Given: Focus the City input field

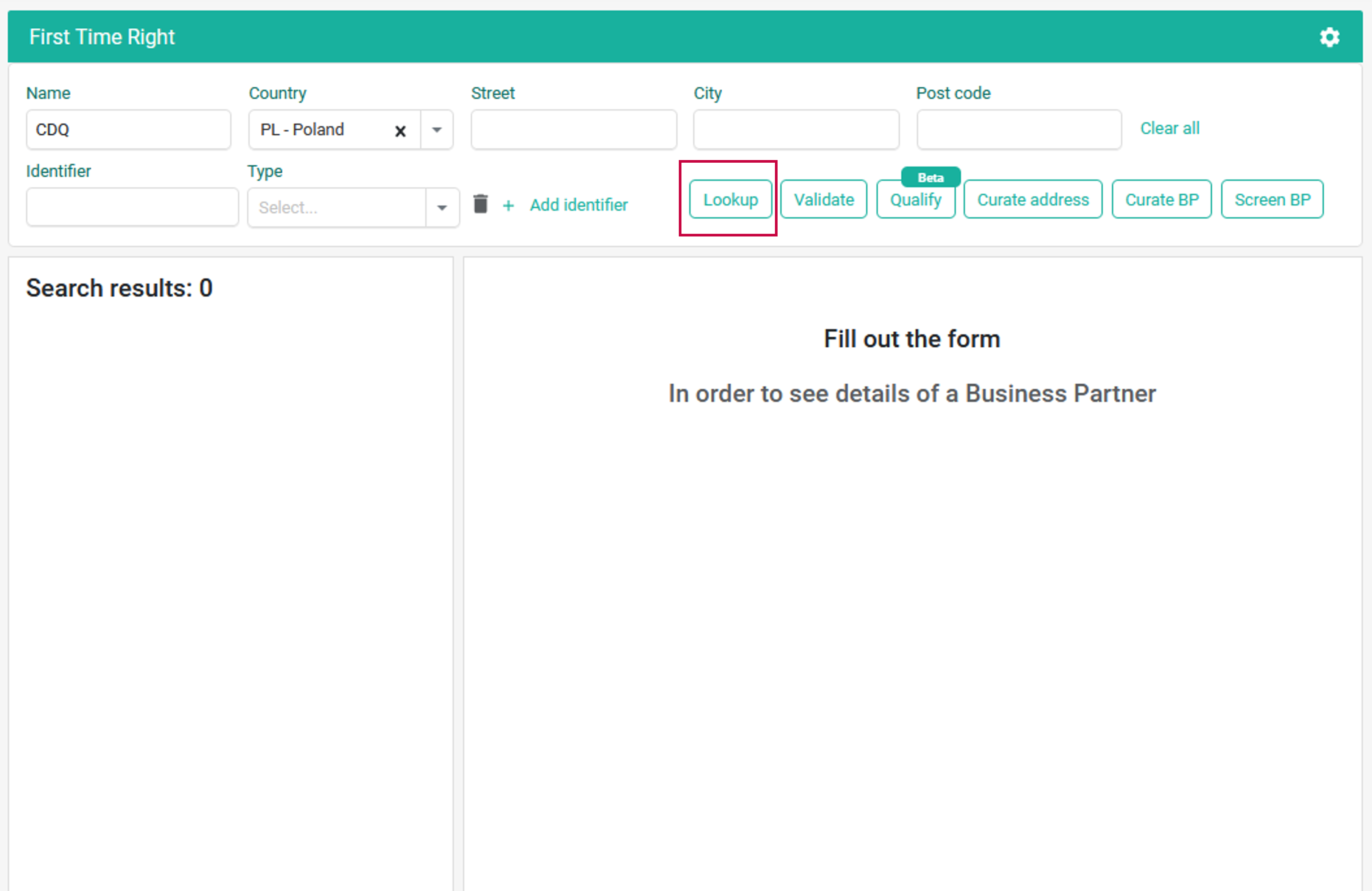Looking at the screenshot, I should [796, 130].
